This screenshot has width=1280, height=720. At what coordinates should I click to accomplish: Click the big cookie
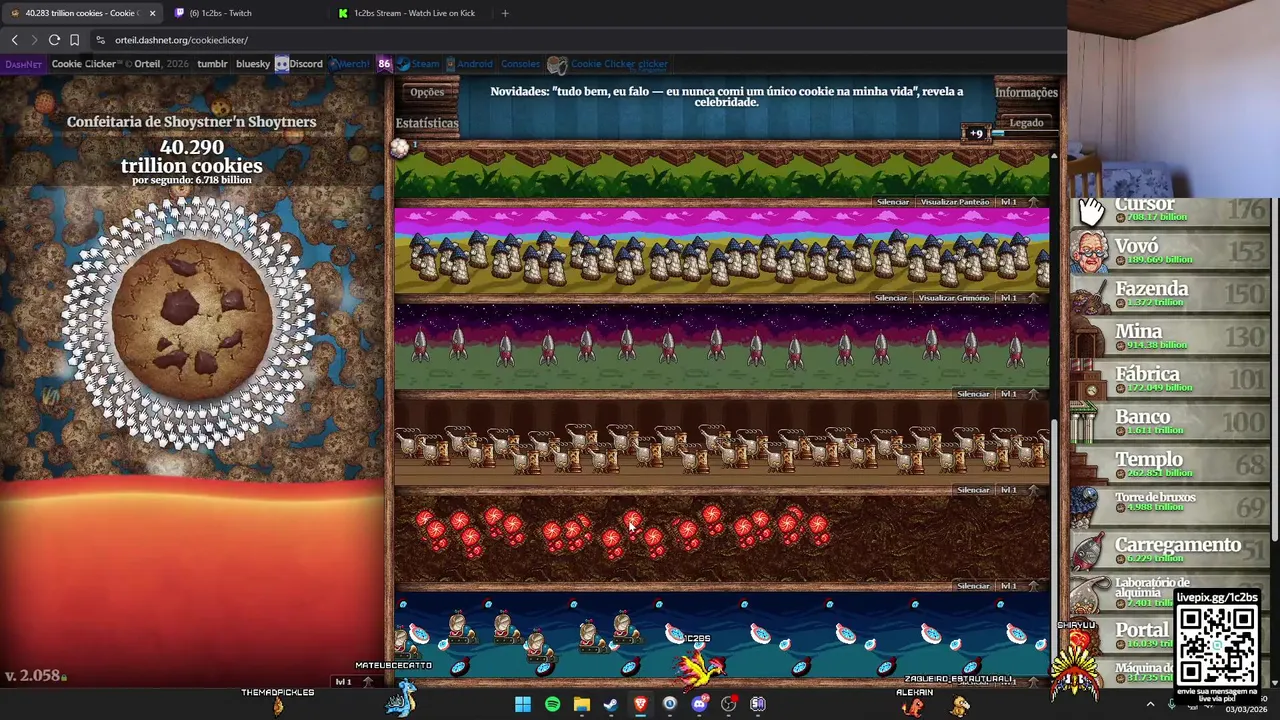coord(191,322)
